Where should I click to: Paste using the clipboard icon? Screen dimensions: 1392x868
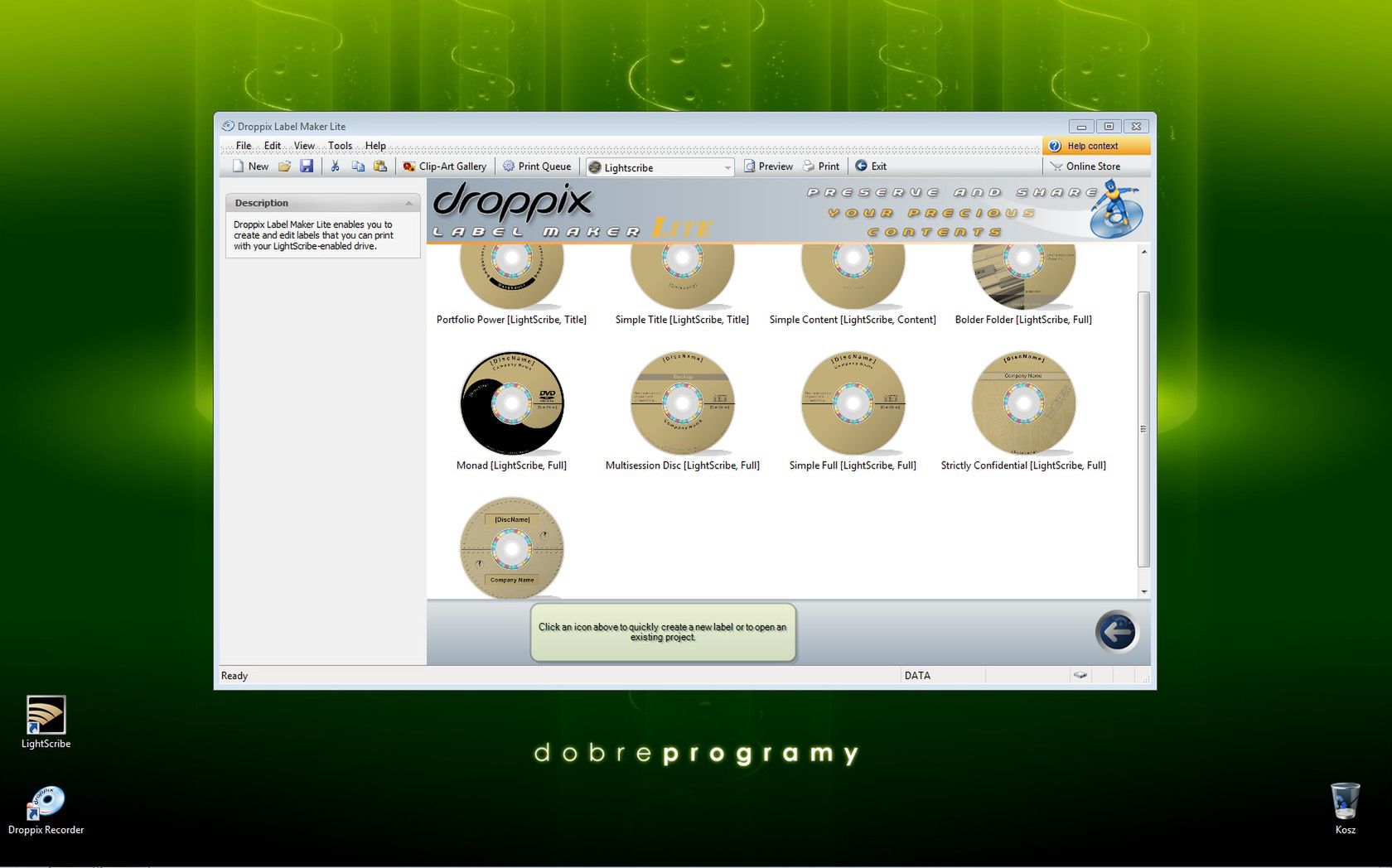(x=380, y=166)
